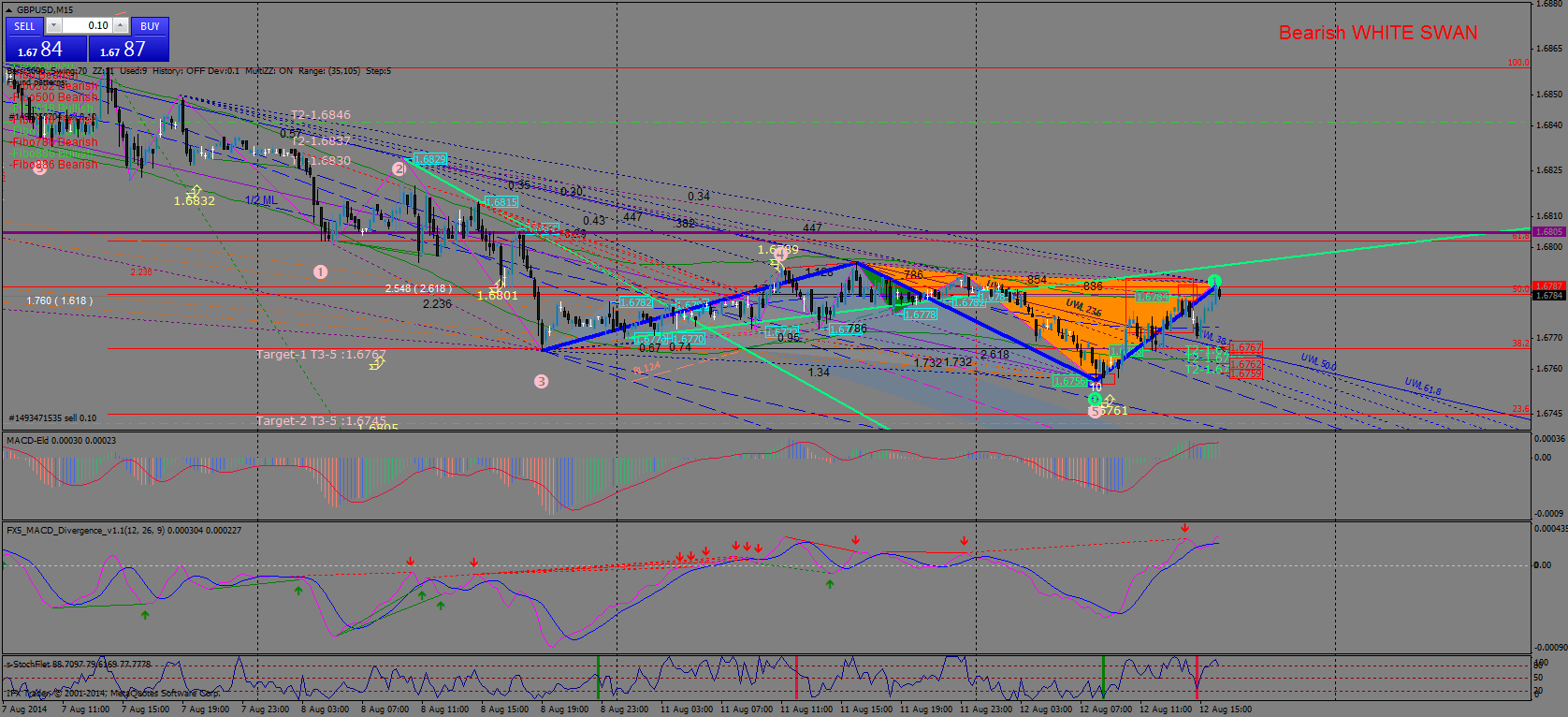Select the Bearish WHITE SWAN text label
The image size is (1568, 717).
[x=1378, y=33]
